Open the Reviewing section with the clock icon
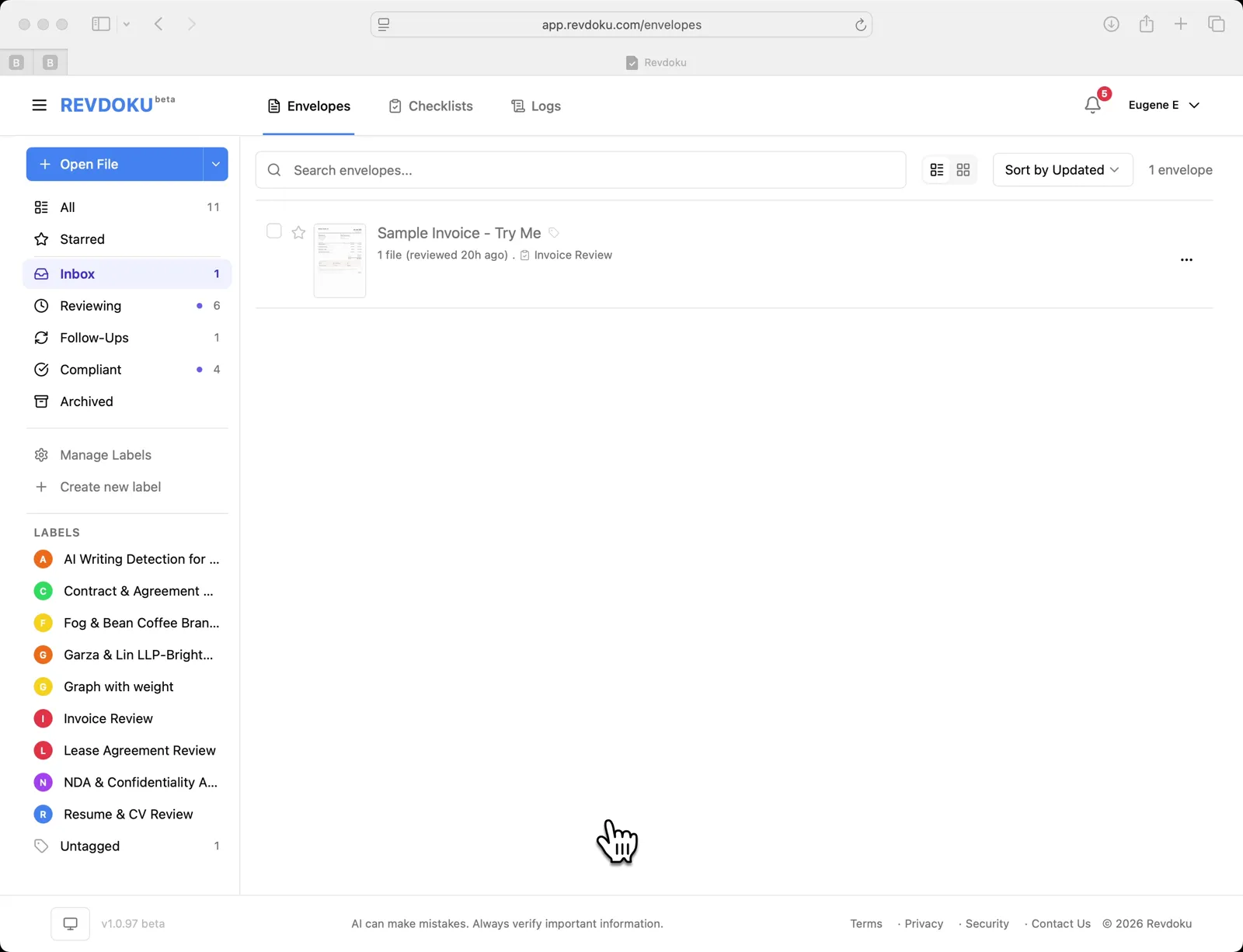This screenshot has width=1243, height=952. tap(90, 305)
